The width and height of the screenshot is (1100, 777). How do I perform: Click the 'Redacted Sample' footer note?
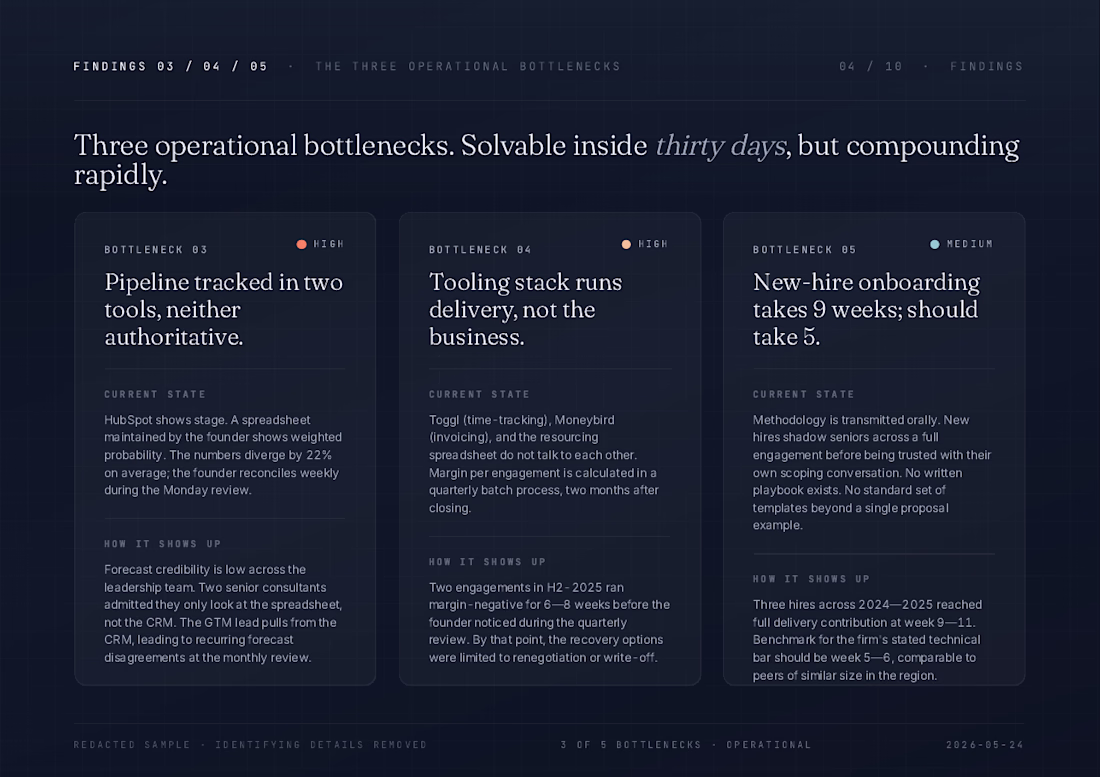pos(250,745)
